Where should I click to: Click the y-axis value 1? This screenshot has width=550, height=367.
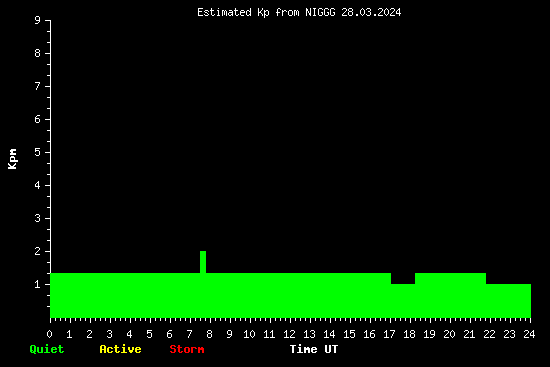pos(38,284)
